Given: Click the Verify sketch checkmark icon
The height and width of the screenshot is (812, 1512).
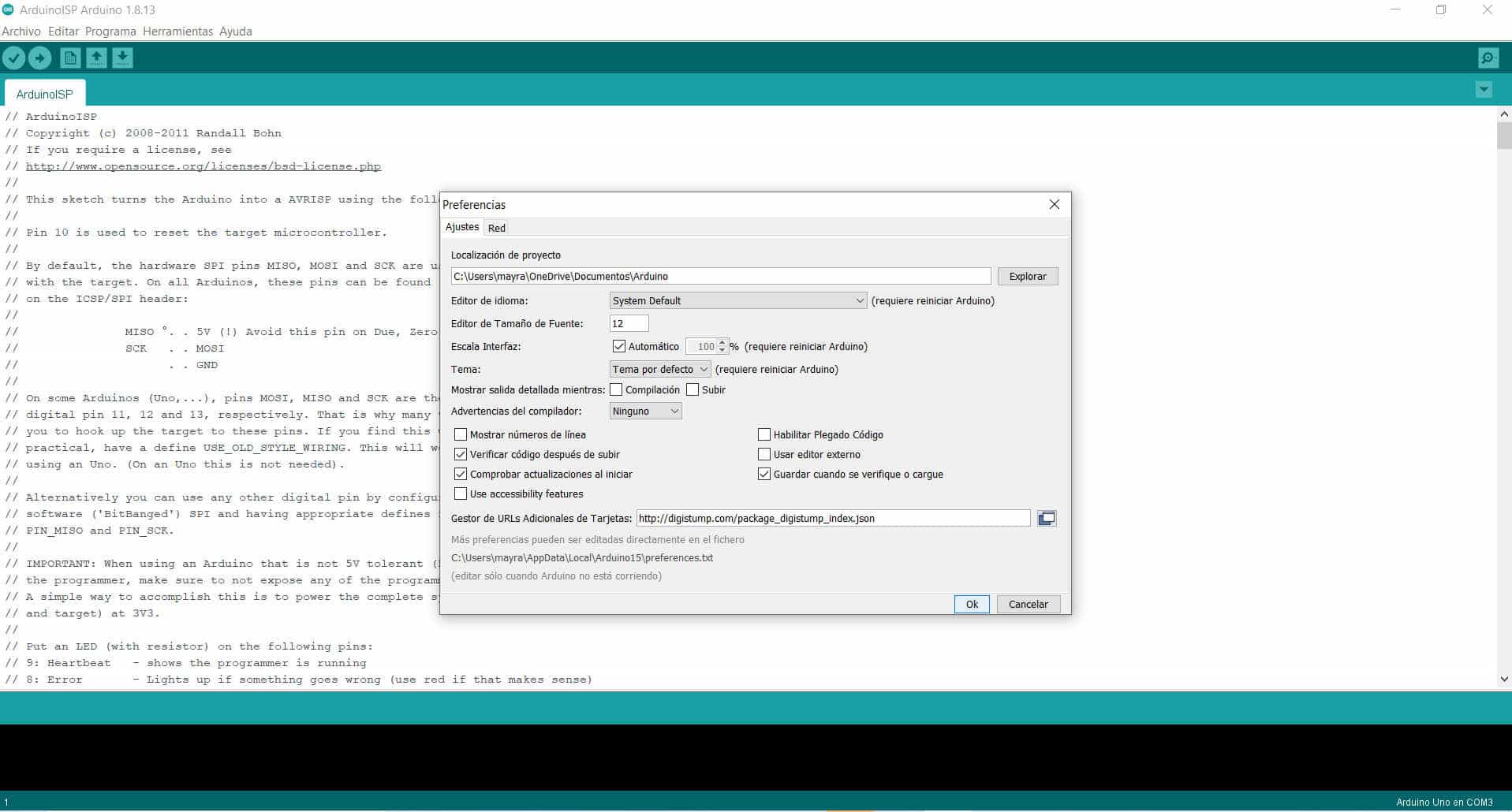Looking at the screenshot, I should [x=14, y=58].
